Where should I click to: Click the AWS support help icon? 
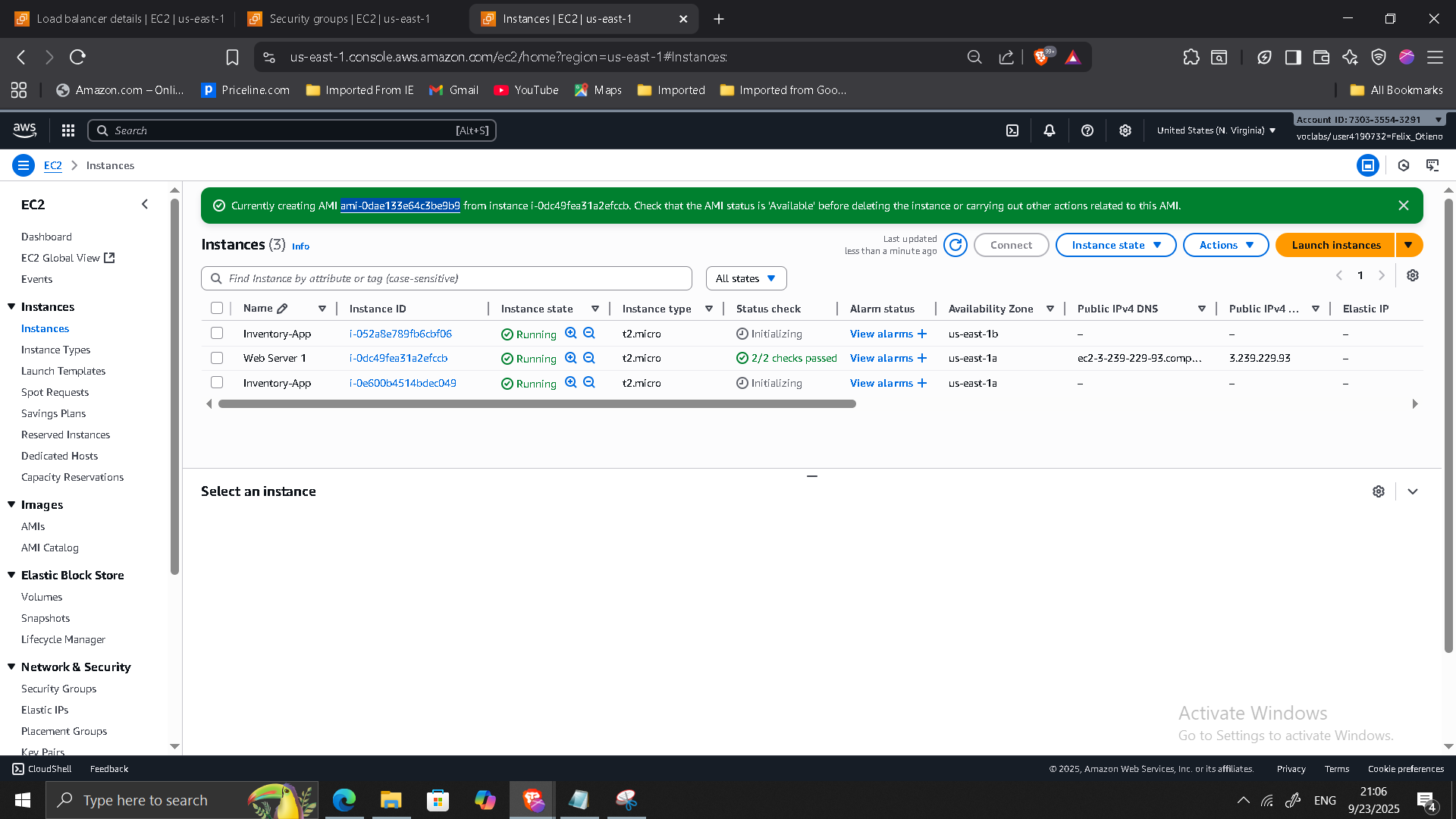click(x=1087, y=130)
